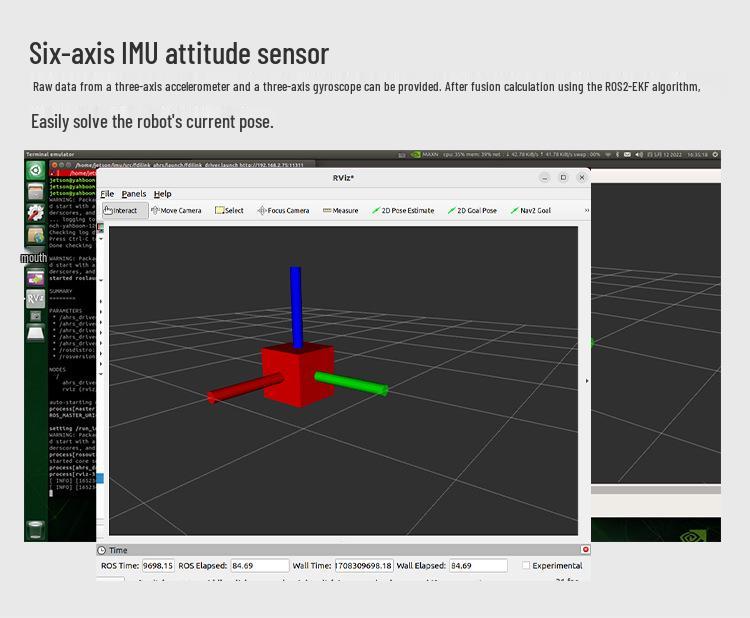Viewport: 750px width, 618px height.
Task: Open the white drive dock icon
Action: [x=35, y=333]
